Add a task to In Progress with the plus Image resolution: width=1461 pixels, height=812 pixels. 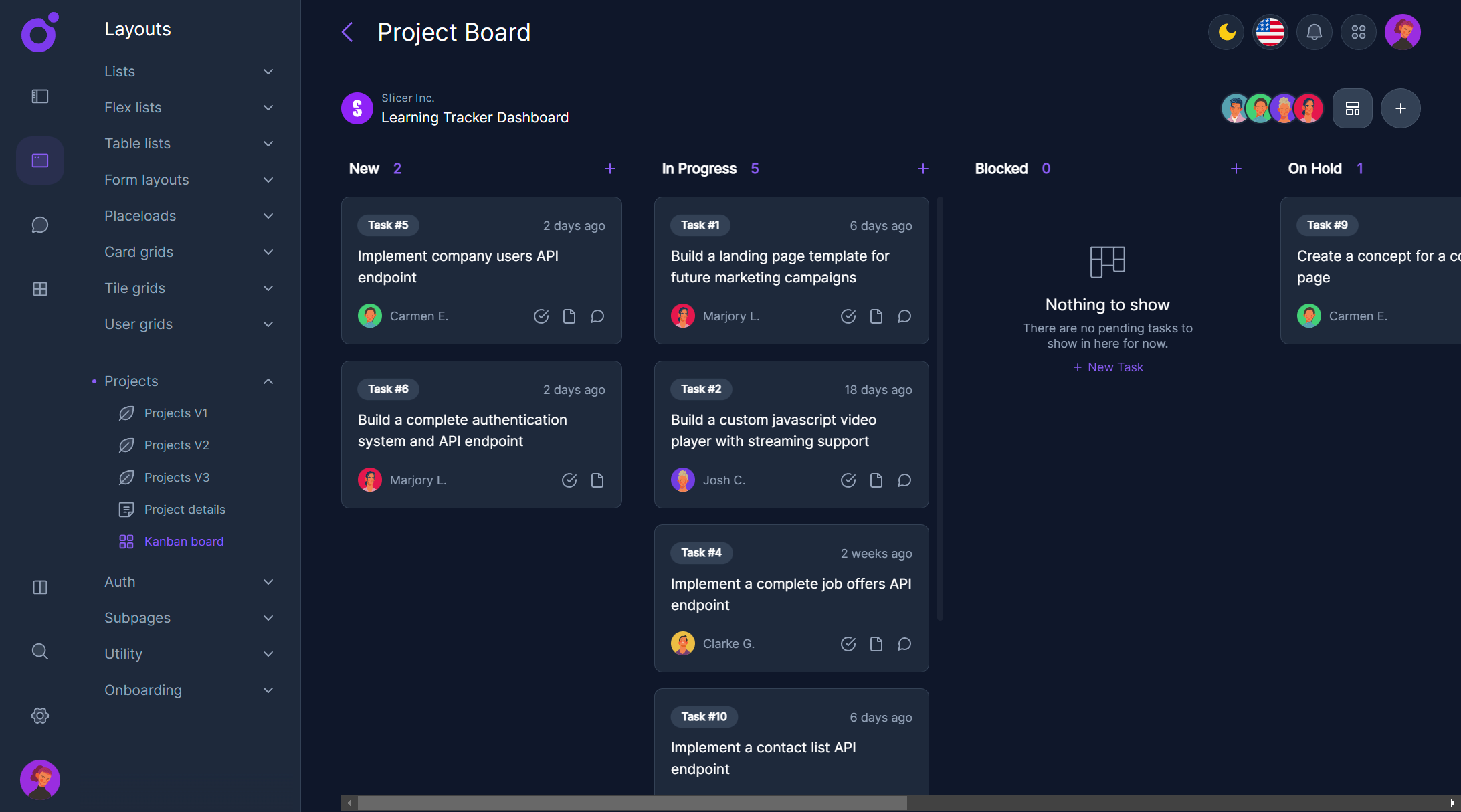[x=923, y=169]
